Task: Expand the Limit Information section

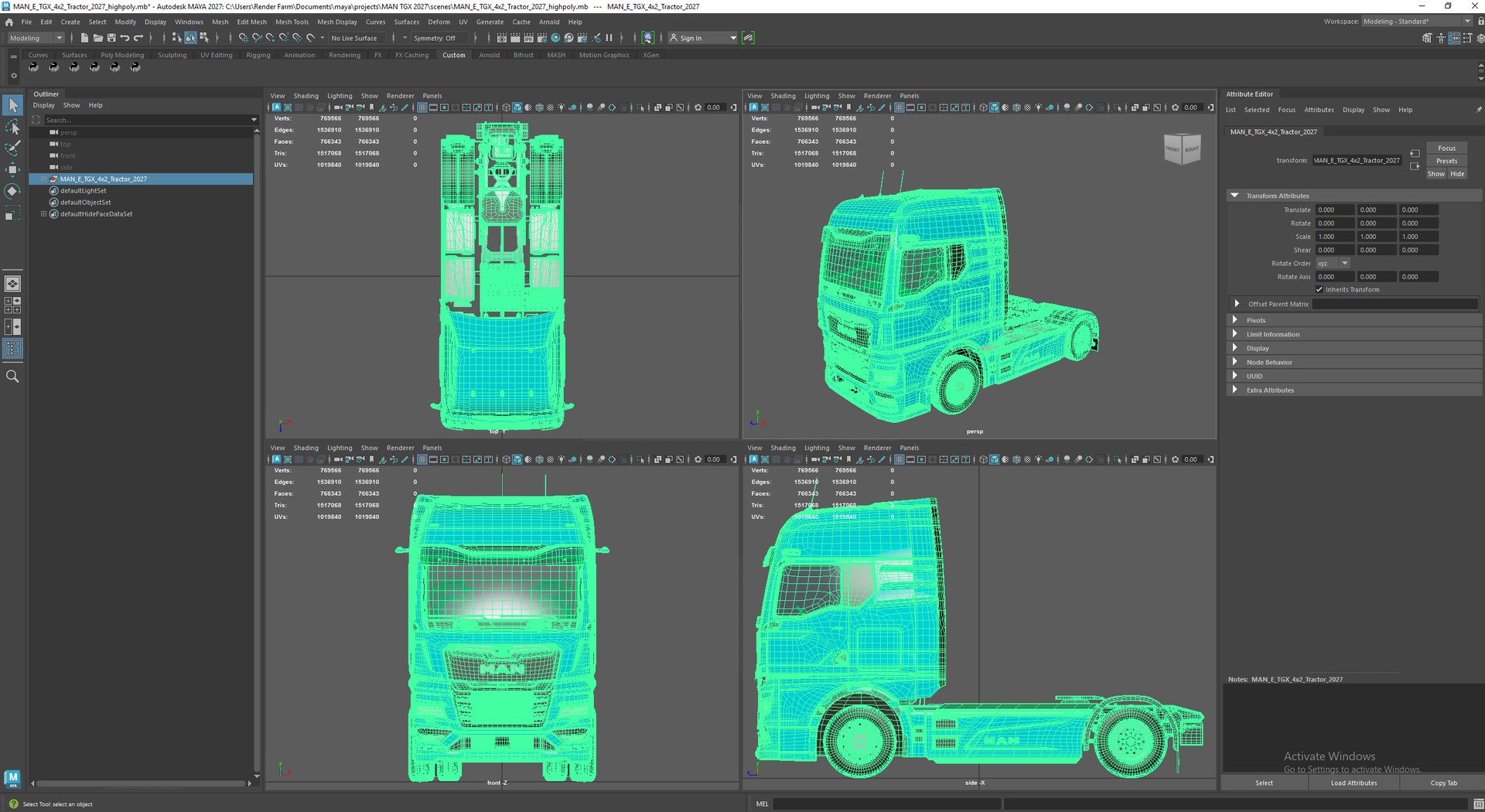Action: (x=1234, y=334)
